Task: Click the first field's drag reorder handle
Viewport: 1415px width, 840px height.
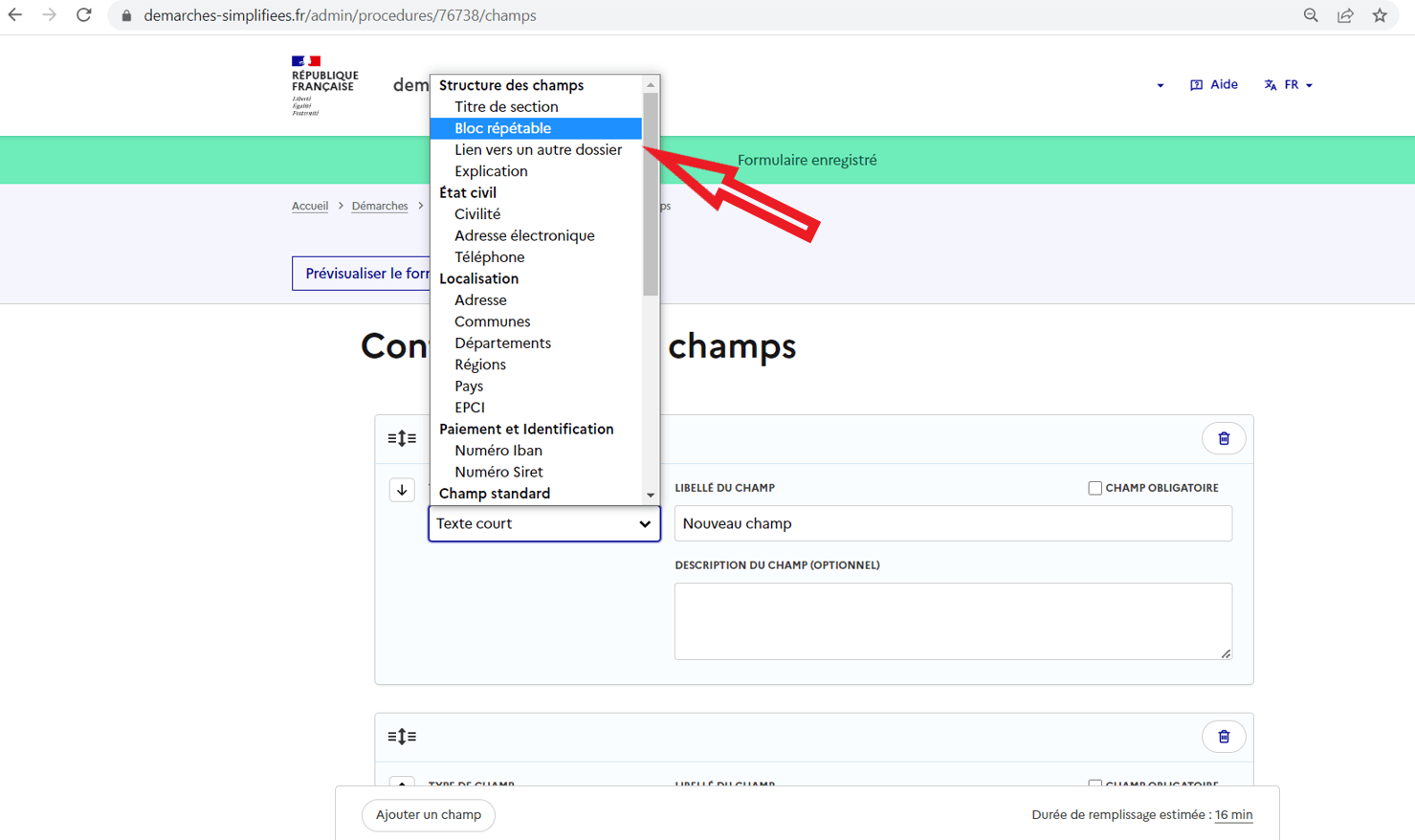Action: [x=402, y=439]
